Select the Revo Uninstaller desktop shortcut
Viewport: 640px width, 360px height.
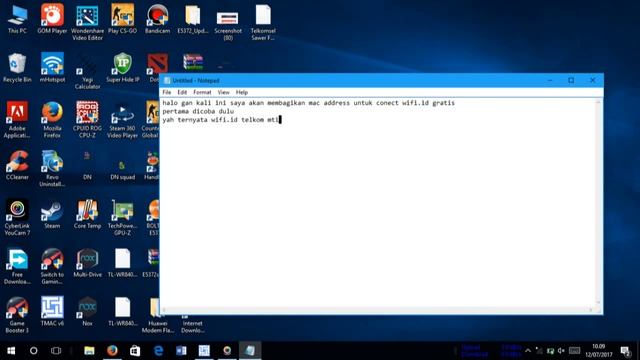coord(52,169)
